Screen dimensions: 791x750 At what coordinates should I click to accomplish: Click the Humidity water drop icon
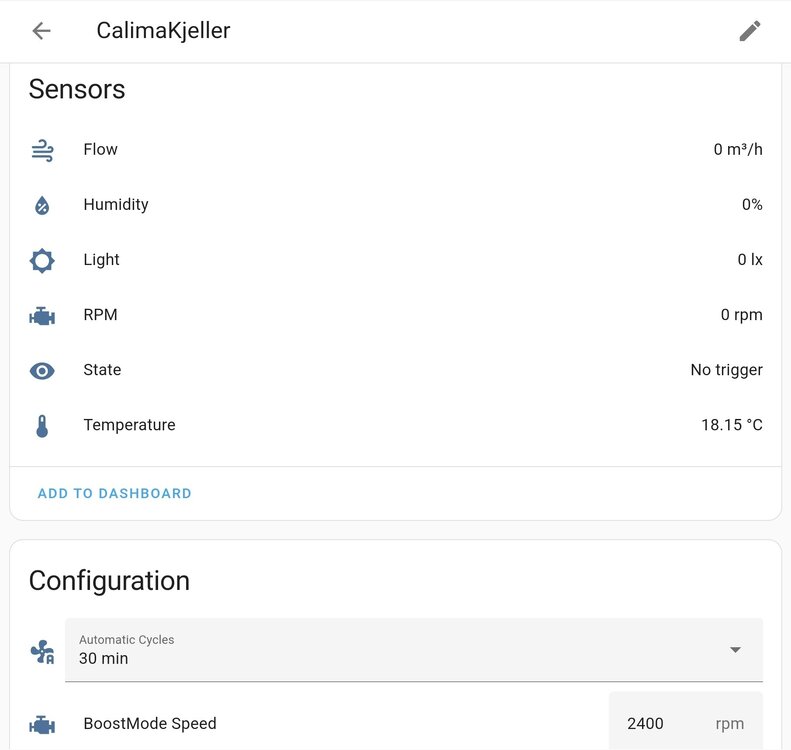pos(42,205)
